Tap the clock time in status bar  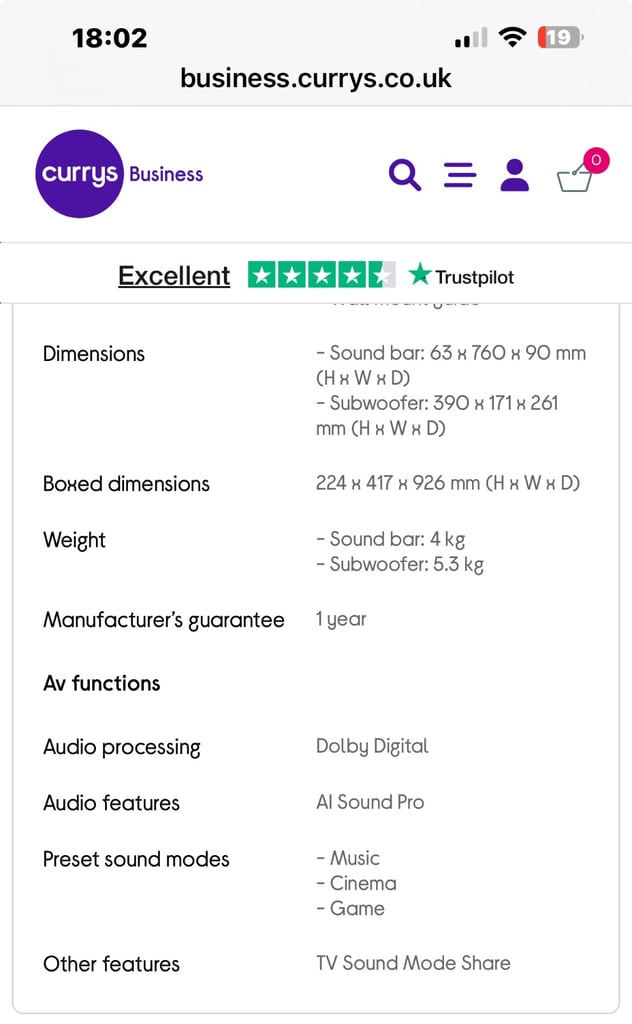[x=110, y=38]
